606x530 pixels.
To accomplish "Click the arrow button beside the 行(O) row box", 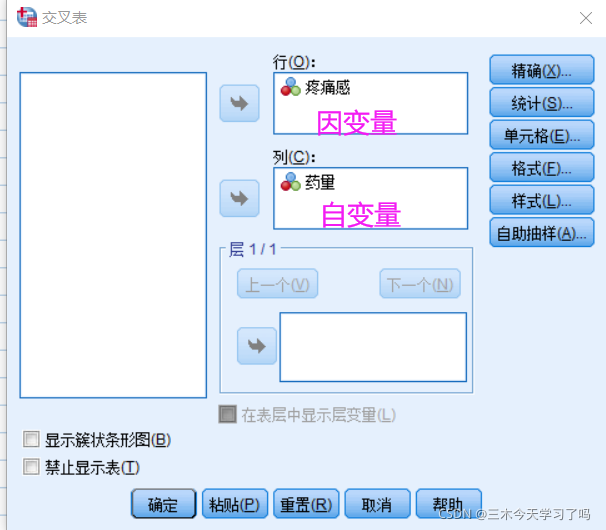I will tap(239, 103).
